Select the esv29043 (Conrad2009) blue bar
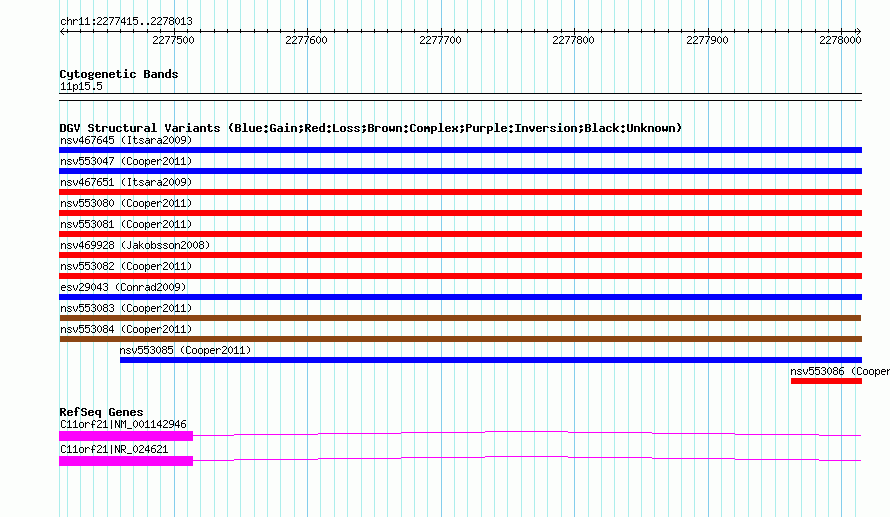Image resolution: width=890 pixels, height=517 pixels. pos(460,297)
